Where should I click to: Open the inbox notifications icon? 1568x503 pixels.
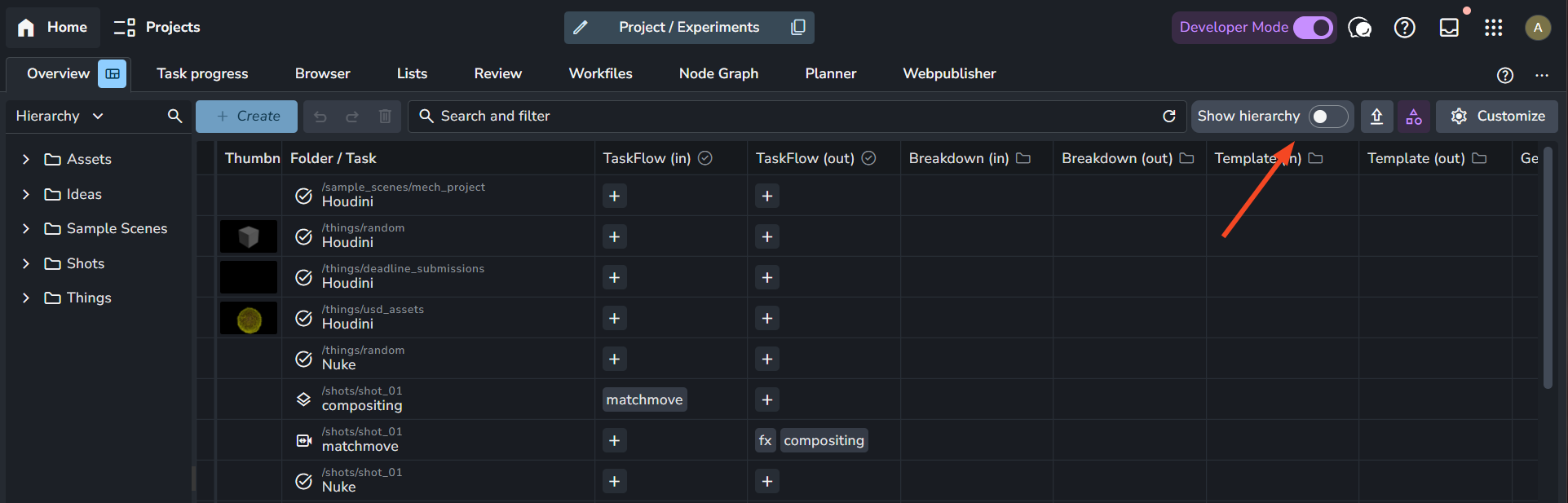pyautogui.click(x=1449, y=28)
